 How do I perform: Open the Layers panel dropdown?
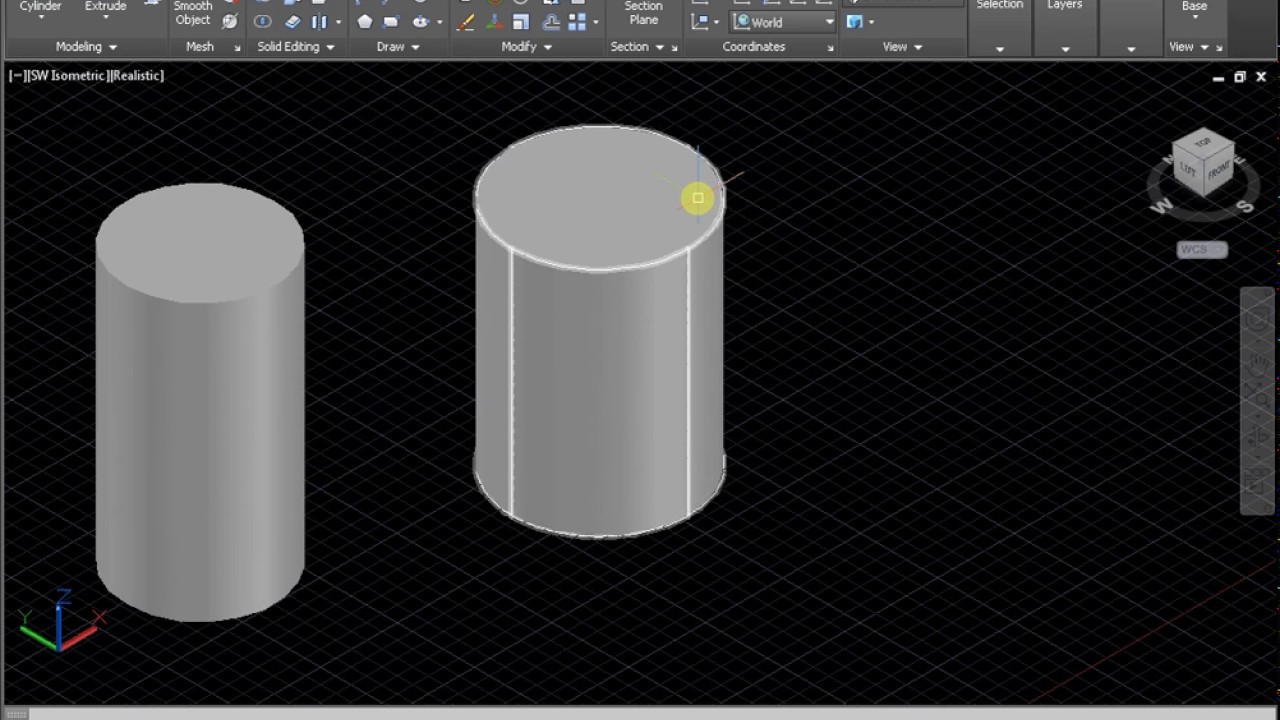pyautogui.click(x=1065, y=49)
